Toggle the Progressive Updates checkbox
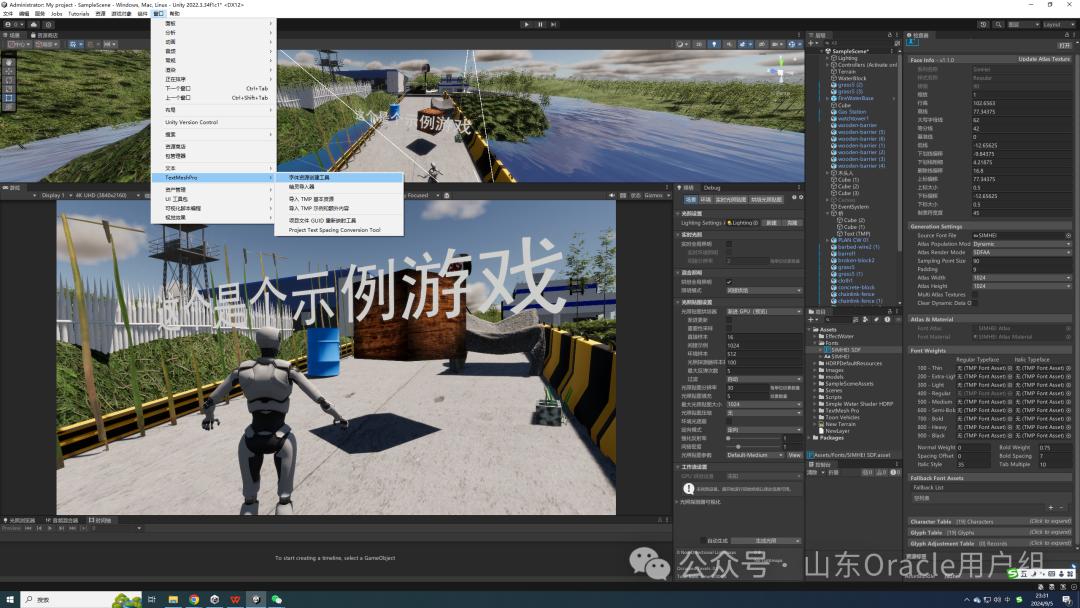 729,320
